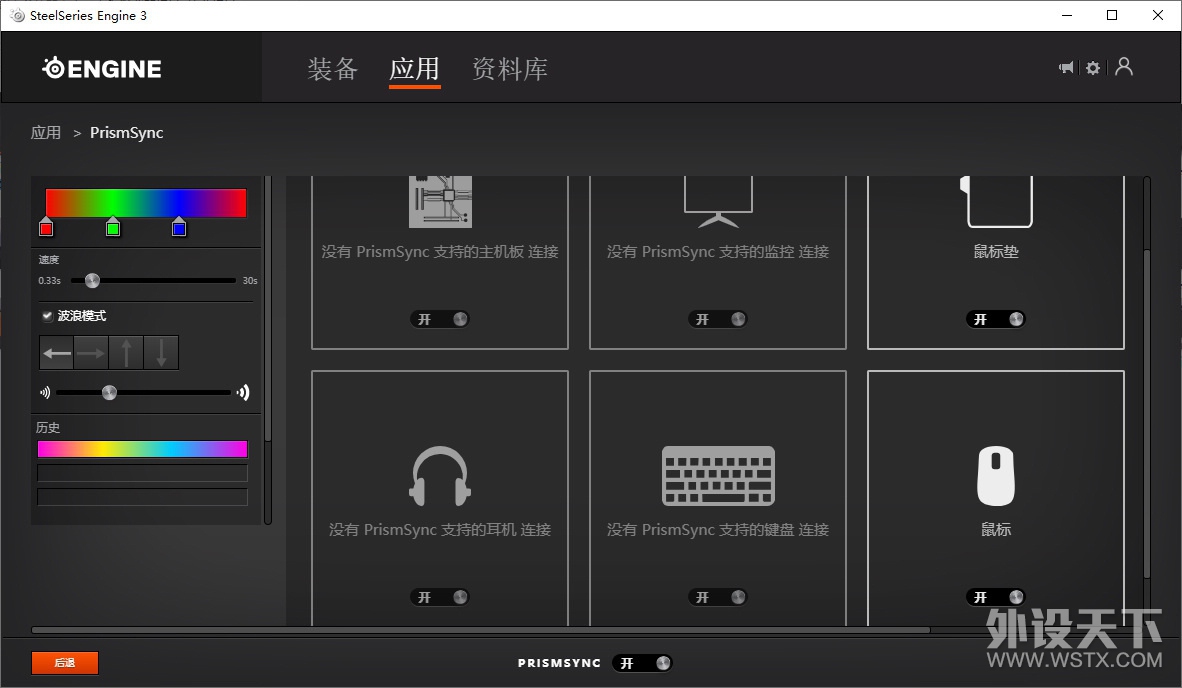This screenshot has height=688, width=1182.
Task: Click the rainbow gradient color bar
Action: [x=146, y=203]
